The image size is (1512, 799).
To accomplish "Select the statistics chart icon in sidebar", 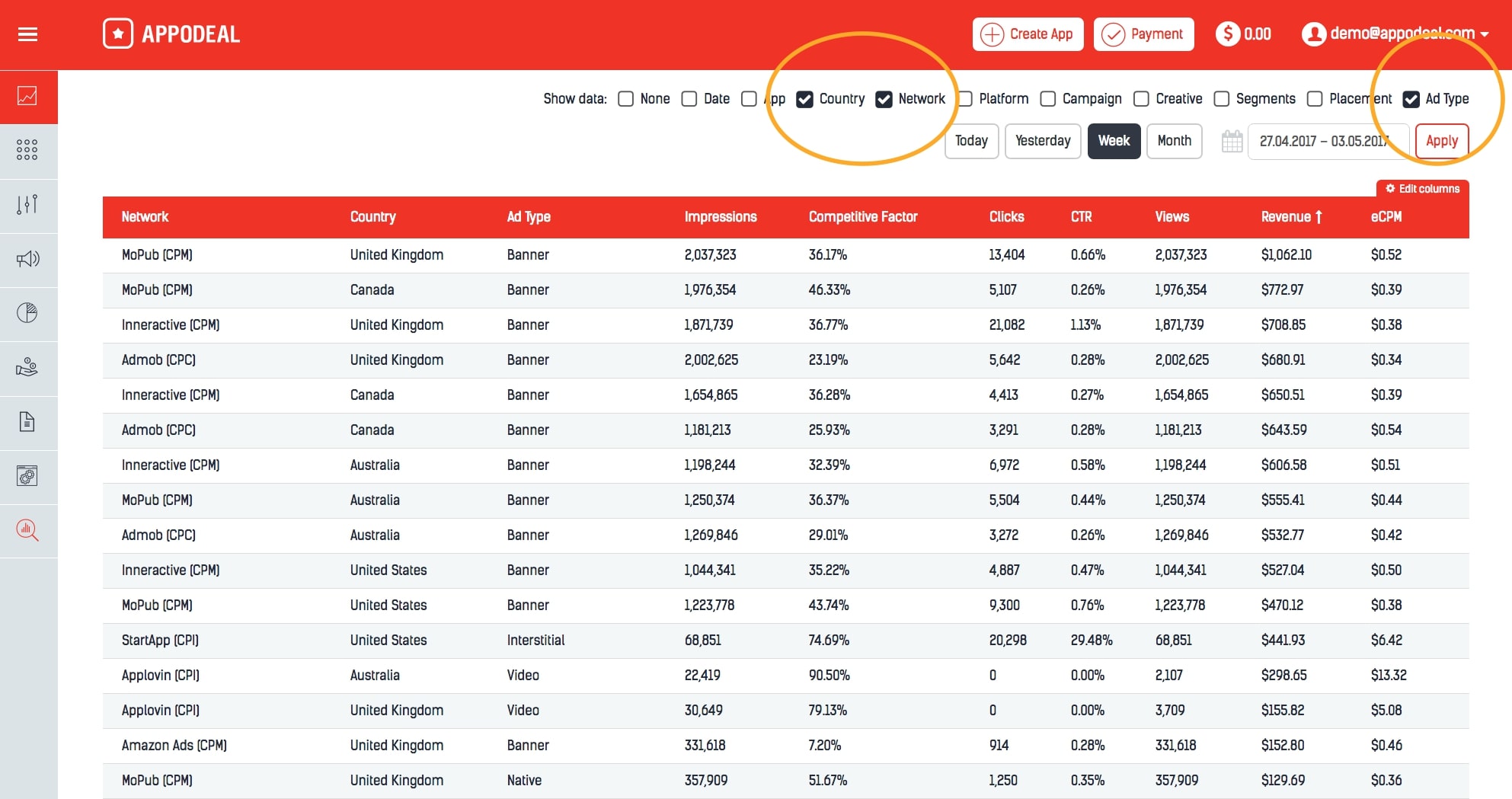I will [28, 97].
